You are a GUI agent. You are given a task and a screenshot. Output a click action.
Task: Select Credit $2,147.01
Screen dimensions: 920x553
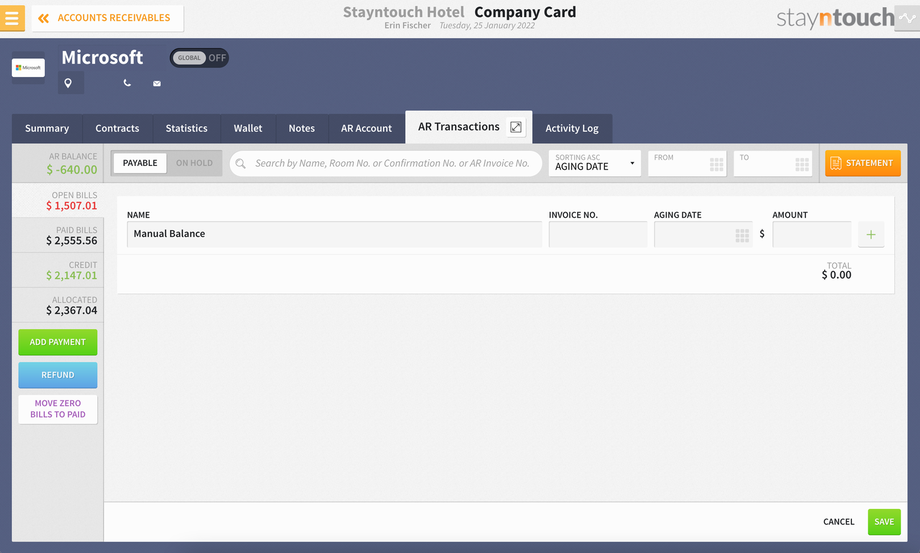click(x=58, y=270)
